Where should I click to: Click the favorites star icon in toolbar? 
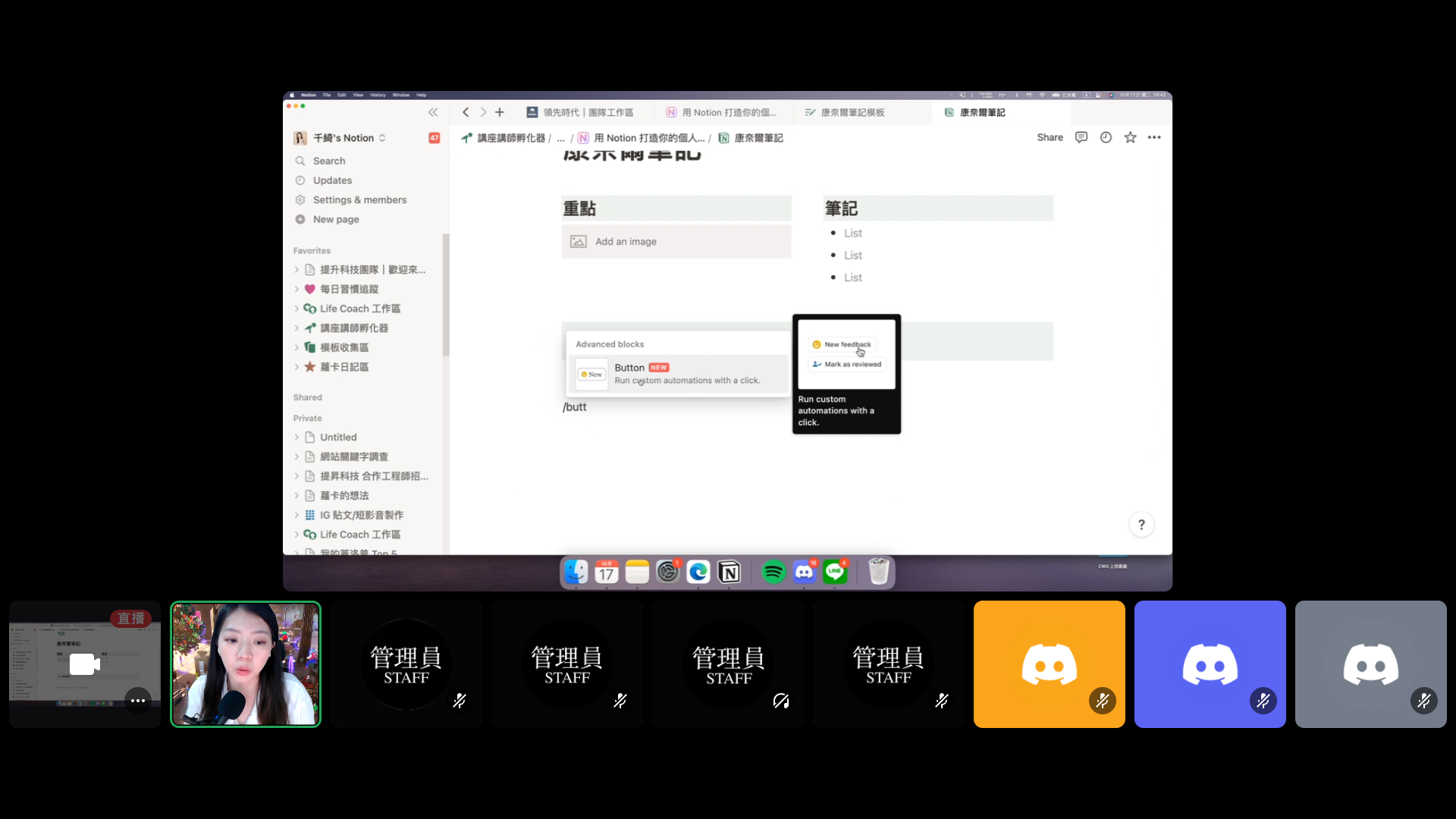[x=1130, y=137]
